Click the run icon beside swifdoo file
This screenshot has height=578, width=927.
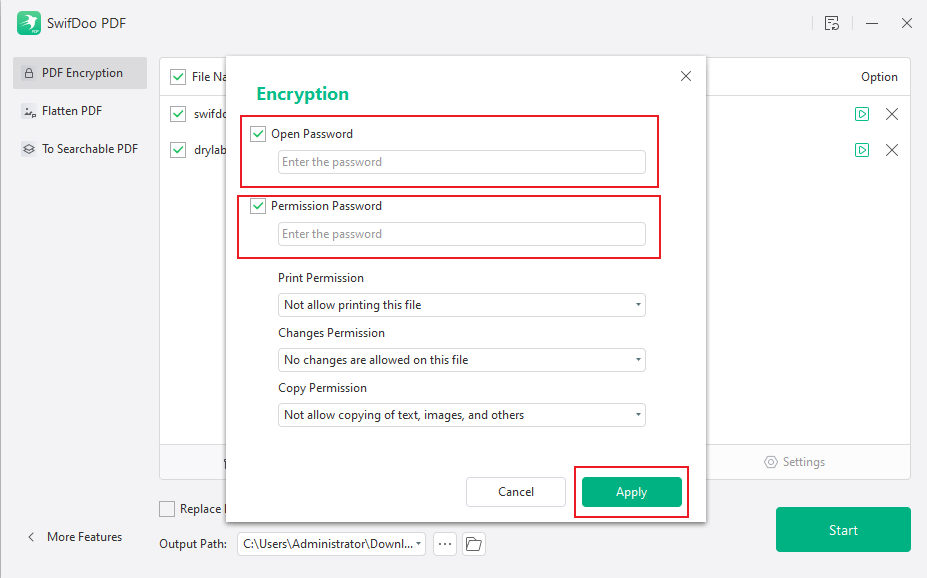(x=862, y=114)
